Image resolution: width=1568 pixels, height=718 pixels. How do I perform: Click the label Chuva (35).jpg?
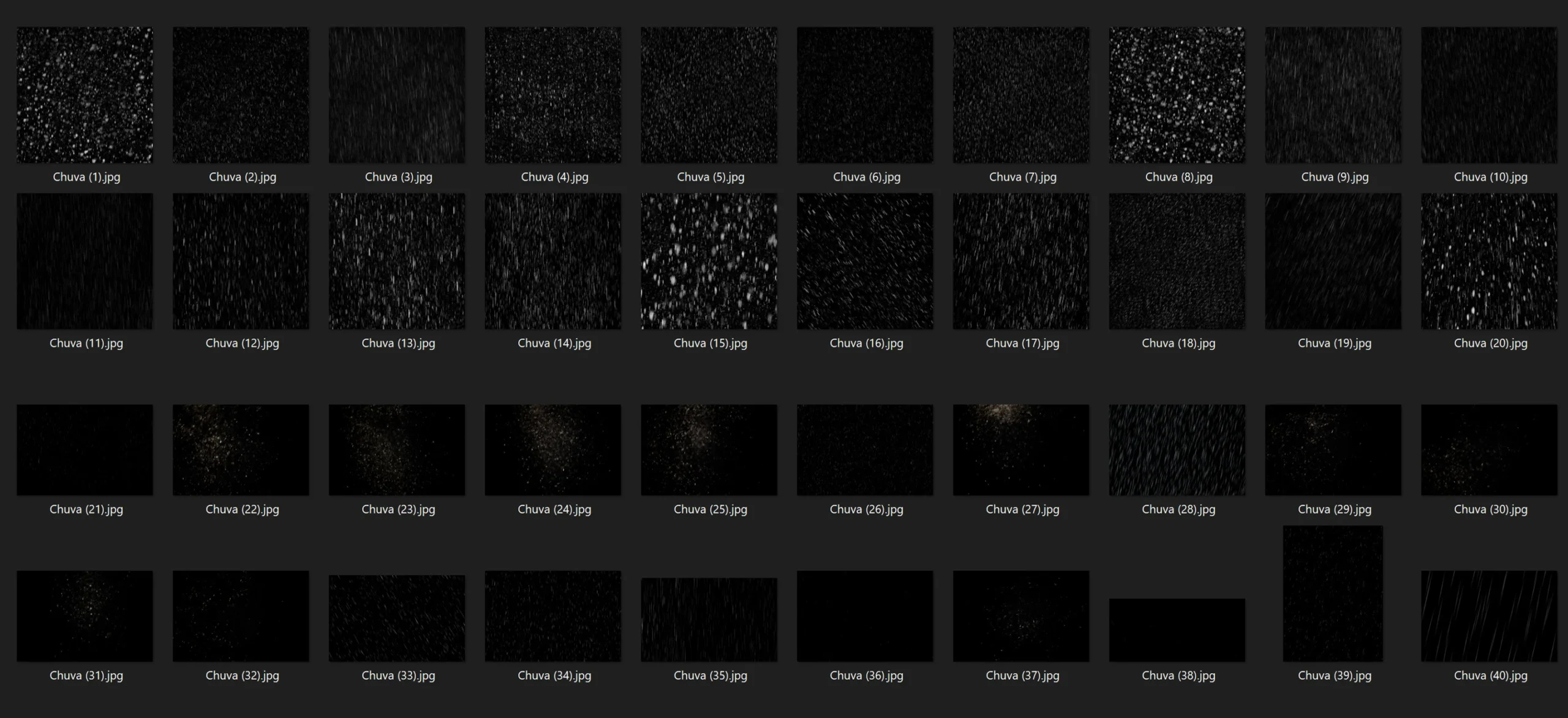710,675
